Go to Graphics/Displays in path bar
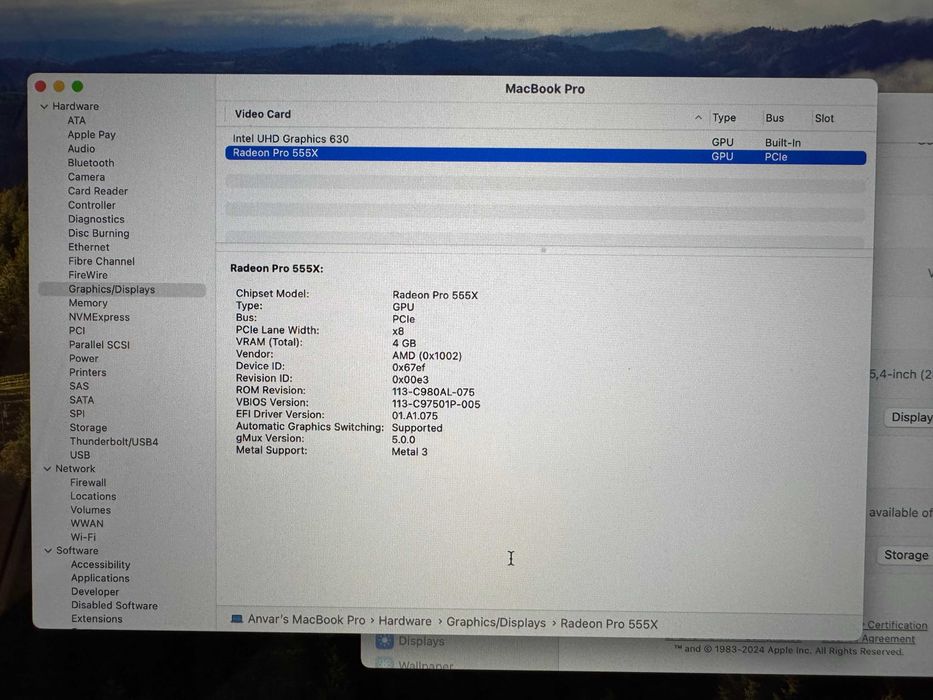This screenshot has height=700, width=933. pos(496,623)
